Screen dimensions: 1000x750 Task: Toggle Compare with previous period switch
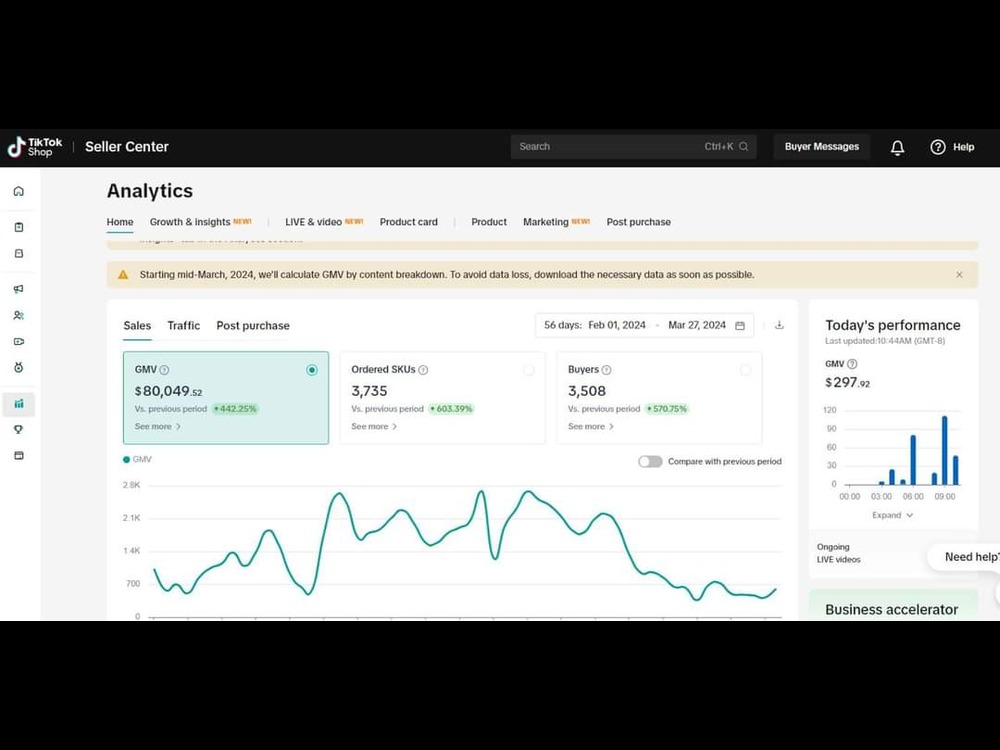tap(651, 462)
